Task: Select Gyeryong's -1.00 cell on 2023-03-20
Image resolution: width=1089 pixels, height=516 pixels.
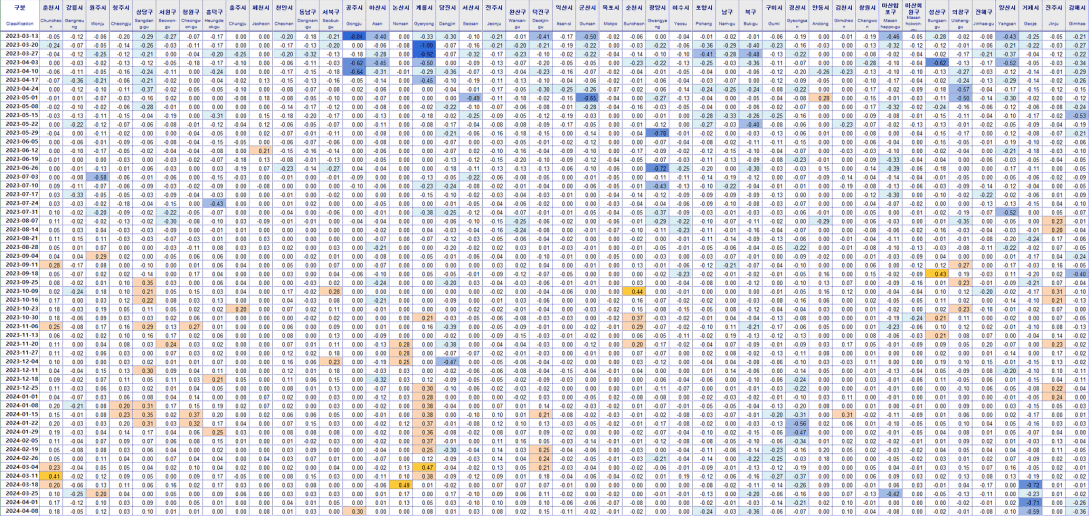Action: [425, 44]
